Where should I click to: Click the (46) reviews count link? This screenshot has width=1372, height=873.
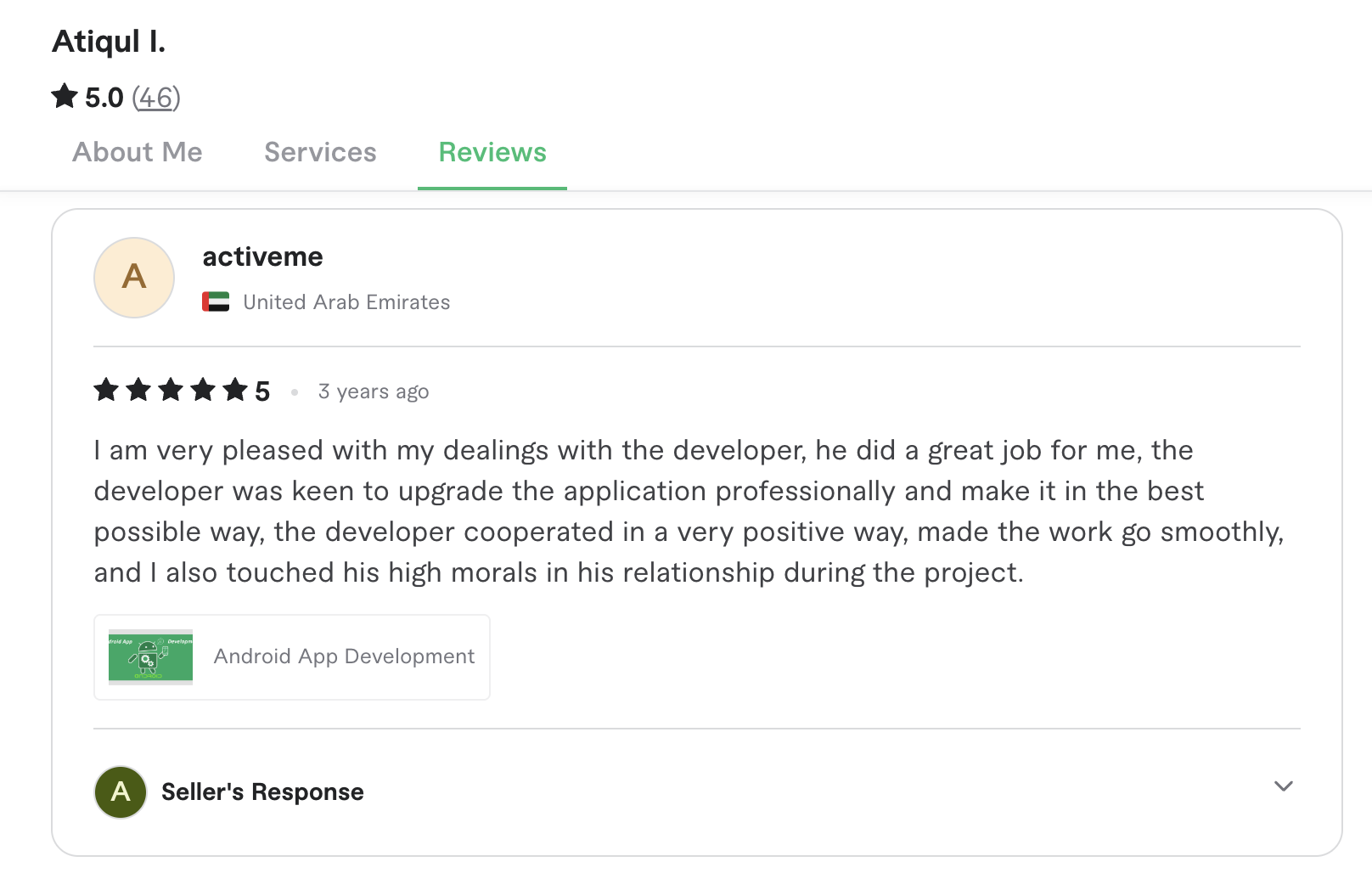pos(157,98)
